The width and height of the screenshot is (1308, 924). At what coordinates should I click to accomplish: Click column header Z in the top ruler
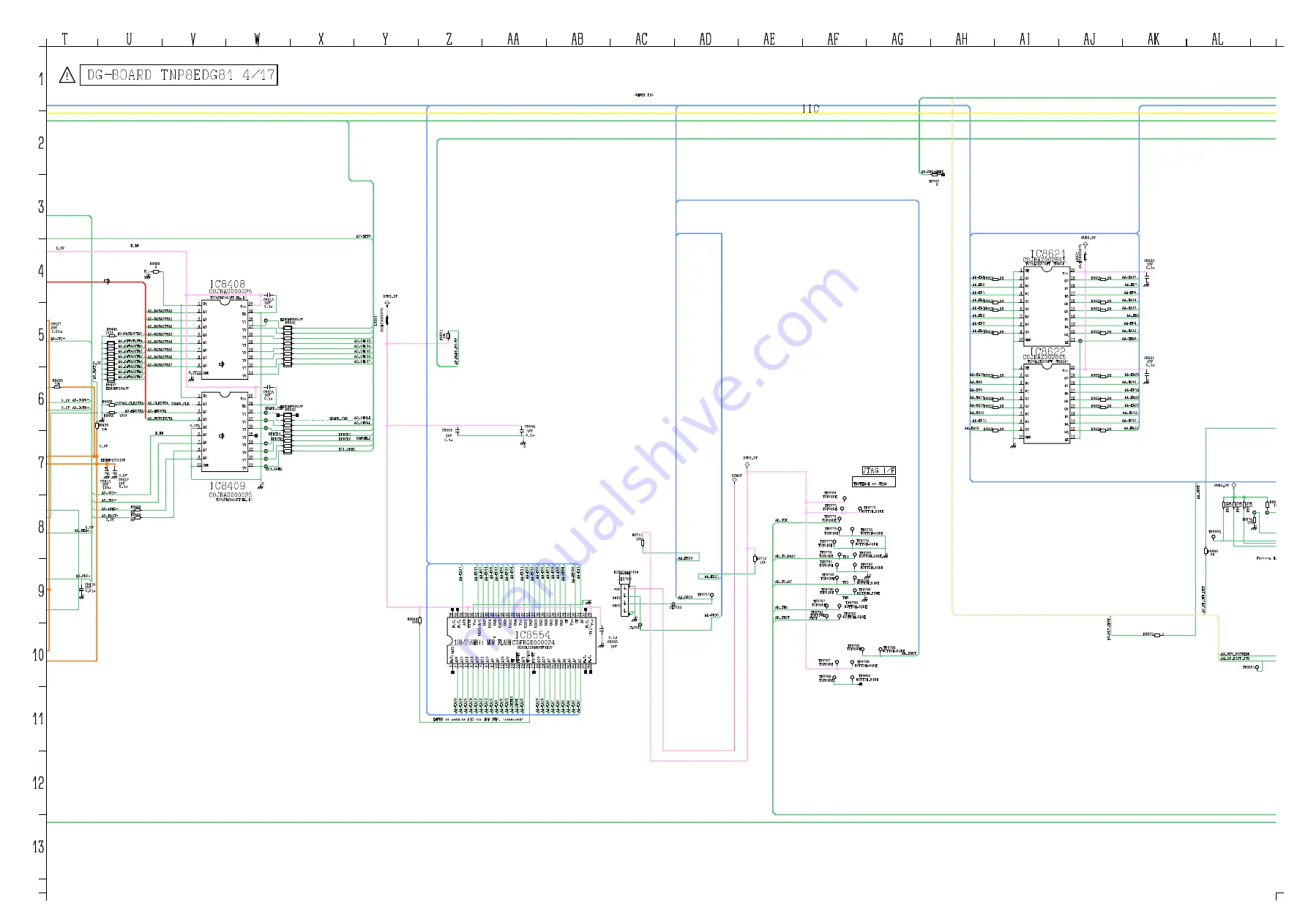tap(449, 39)
